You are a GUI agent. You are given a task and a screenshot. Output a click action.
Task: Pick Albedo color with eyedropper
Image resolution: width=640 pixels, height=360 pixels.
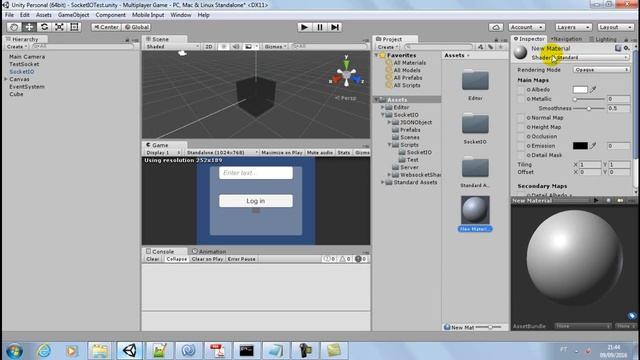click(593, 89)
